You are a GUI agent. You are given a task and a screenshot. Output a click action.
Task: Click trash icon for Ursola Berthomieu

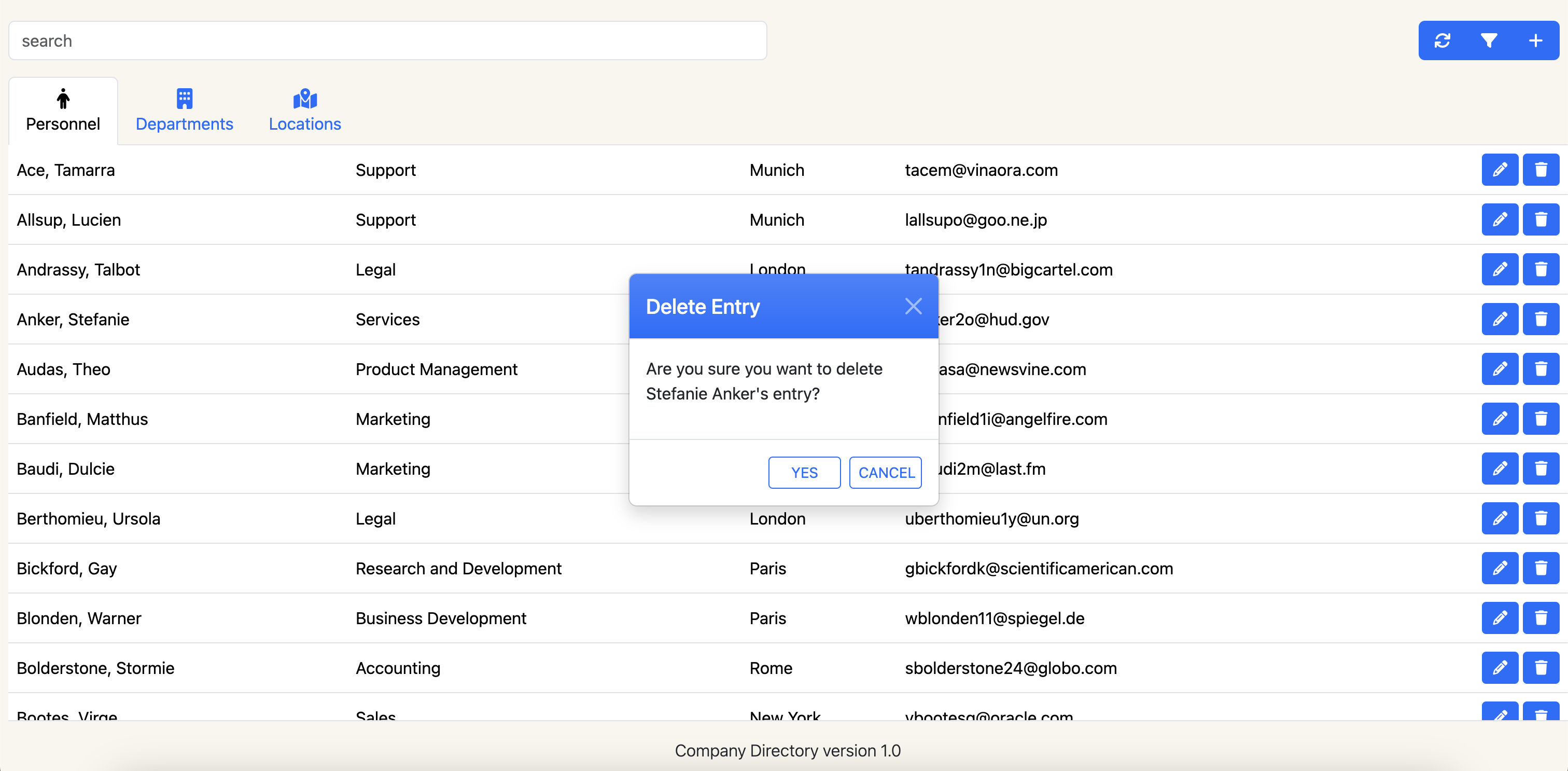click(1540, 518)
